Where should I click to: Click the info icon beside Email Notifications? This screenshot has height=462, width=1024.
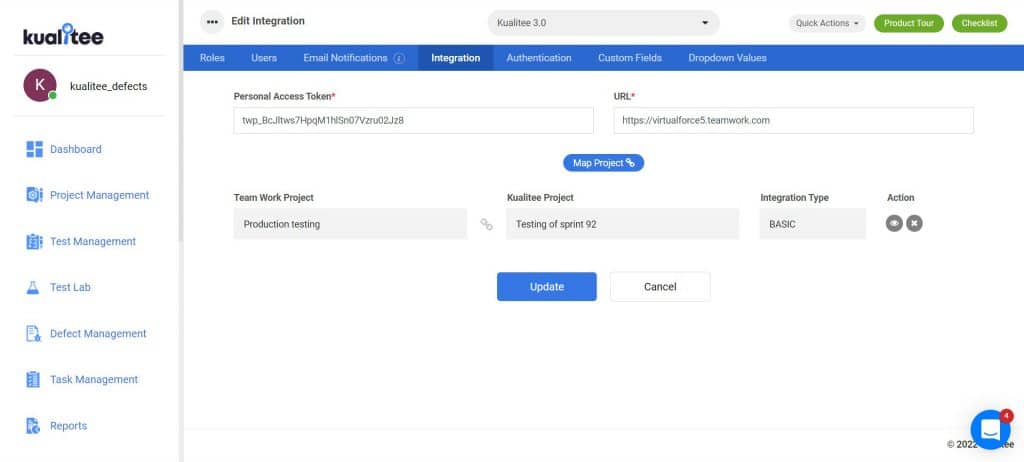(400, 58)
